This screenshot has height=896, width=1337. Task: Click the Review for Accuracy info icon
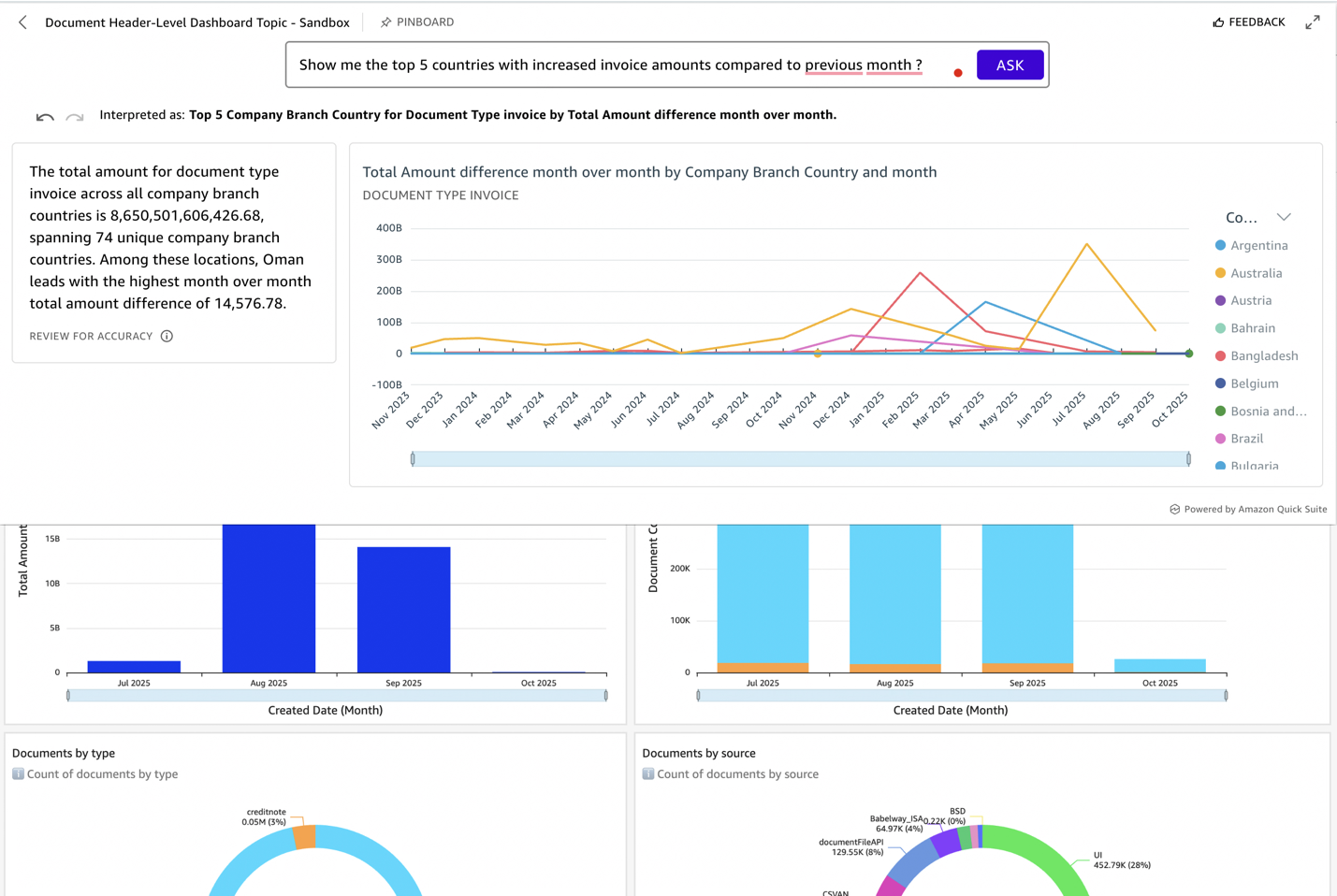pos(167,337)
